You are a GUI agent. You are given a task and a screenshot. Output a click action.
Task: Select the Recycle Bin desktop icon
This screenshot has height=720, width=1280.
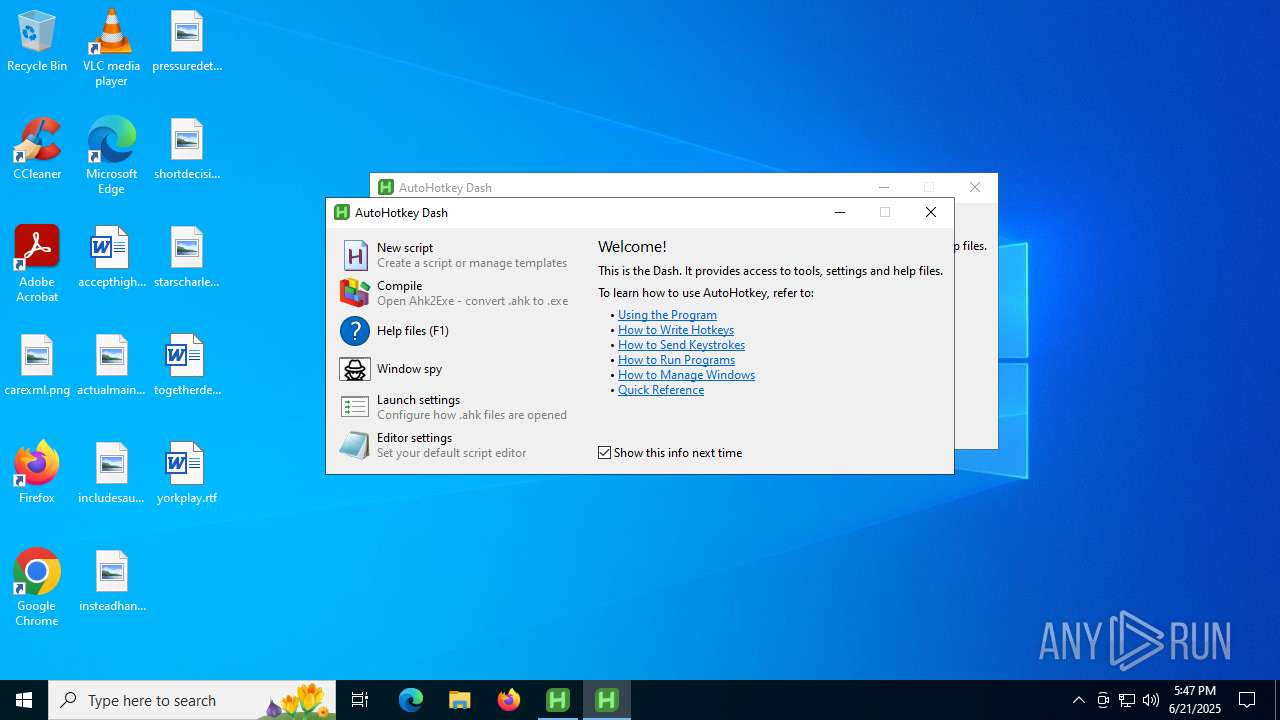click(x=37, y=42)
